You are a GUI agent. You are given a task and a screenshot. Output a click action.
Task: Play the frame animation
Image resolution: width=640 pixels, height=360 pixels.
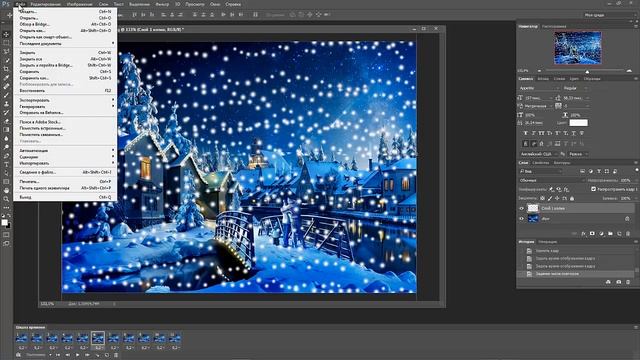(x=78, y=355)
